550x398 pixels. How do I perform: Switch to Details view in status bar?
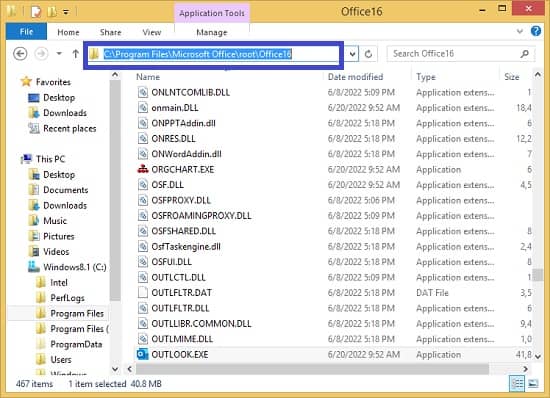coord(517,383)
